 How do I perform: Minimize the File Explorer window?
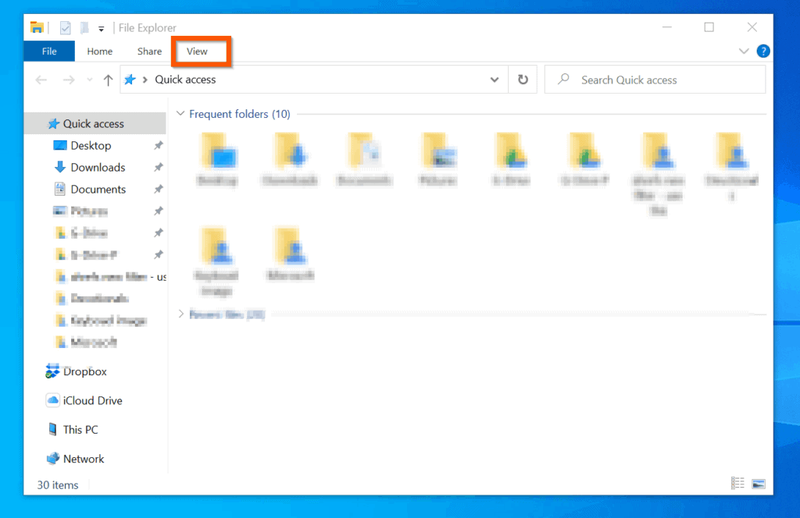tap(667, 27)
